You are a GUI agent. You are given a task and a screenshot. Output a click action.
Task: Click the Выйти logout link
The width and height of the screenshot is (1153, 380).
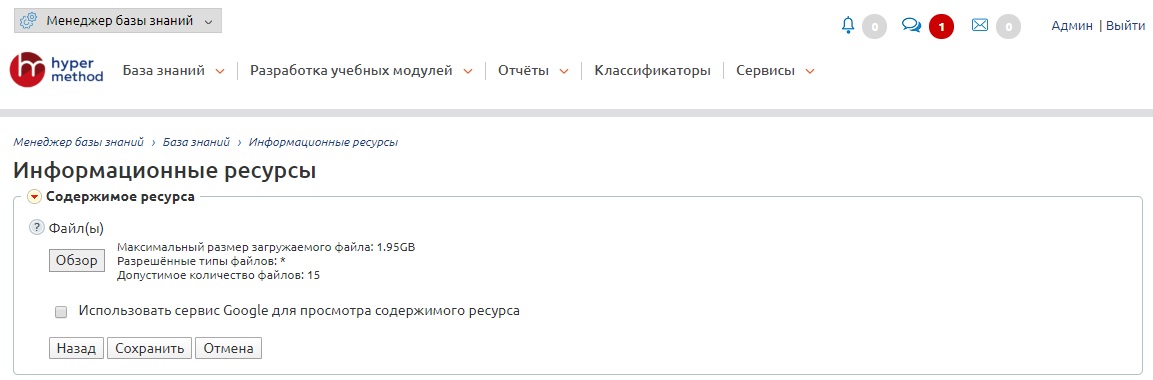1126,26
